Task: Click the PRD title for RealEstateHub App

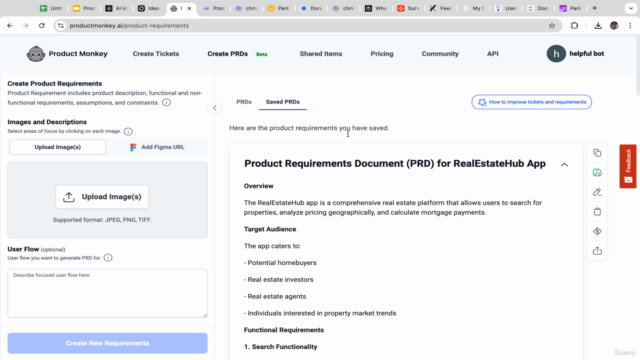Action: pyautogui.click(x=395, y=163)
